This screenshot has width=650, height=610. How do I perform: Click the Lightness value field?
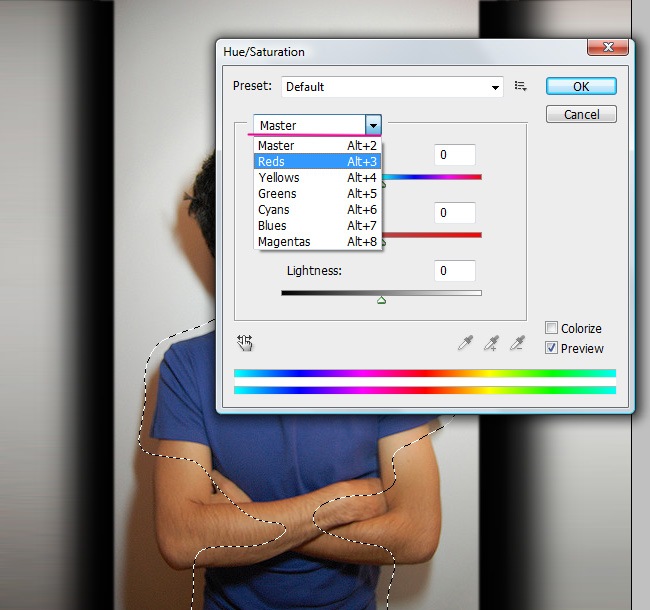coord(454,271)
